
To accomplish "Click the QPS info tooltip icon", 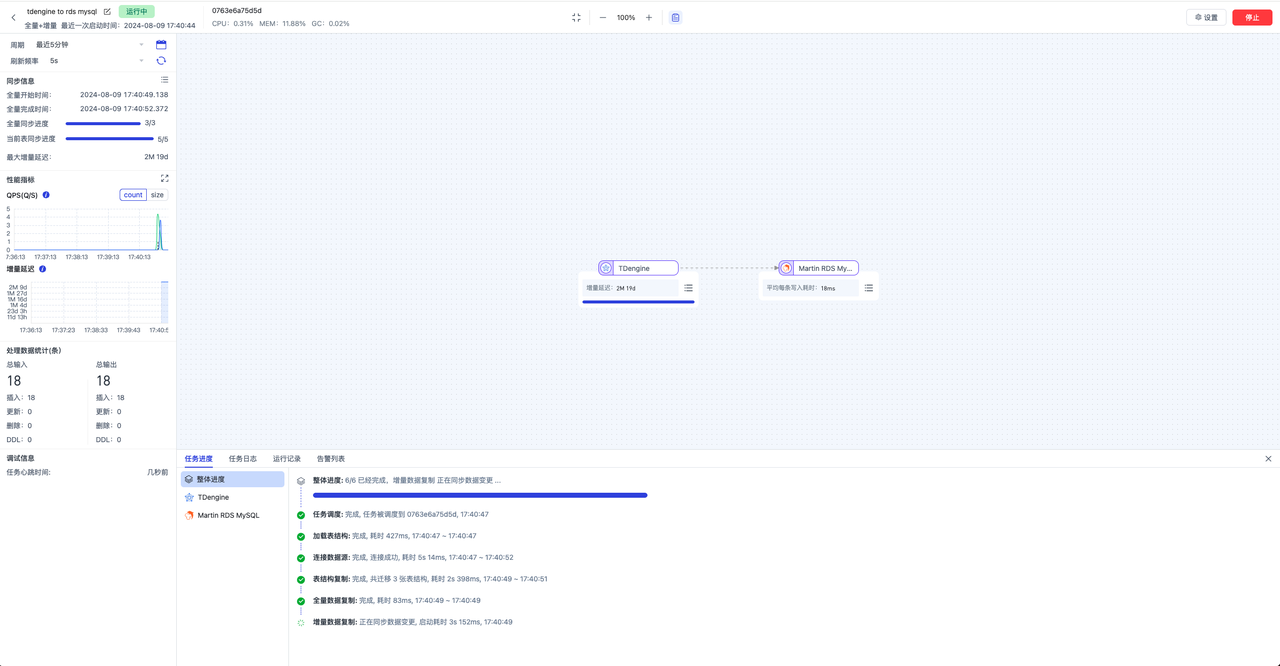I will (46, 195).
